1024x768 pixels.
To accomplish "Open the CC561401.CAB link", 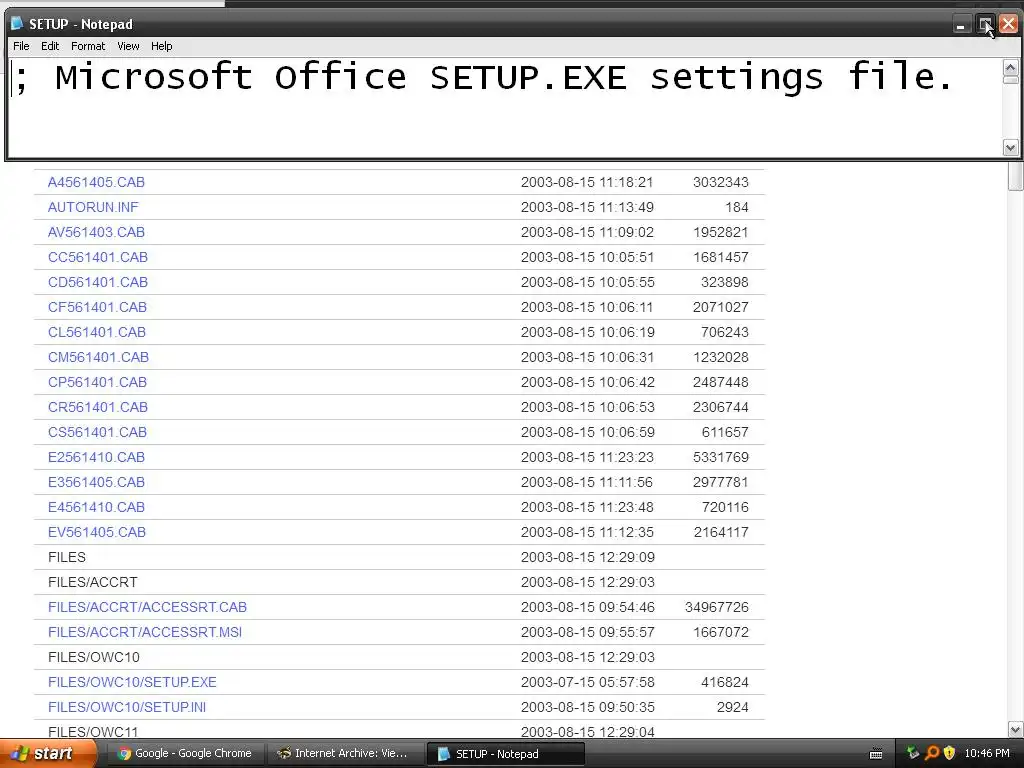I will 98,257.
